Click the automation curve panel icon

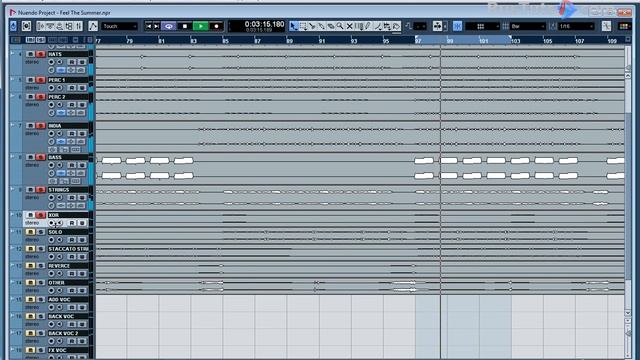click(93, 26)
